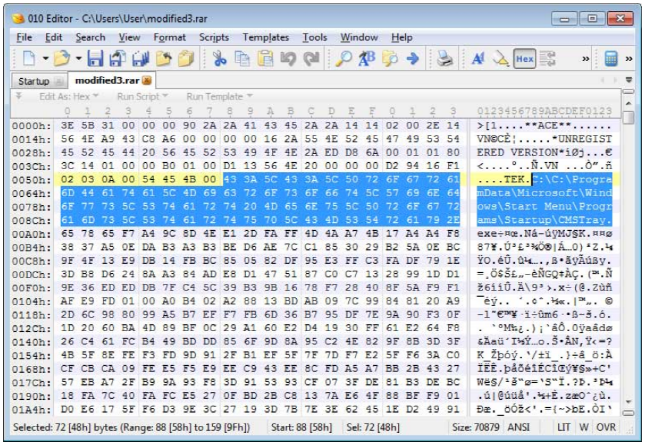Click the Open File folder icon
The height and width of the screenshot is (443, 645).
pyautogui.click(x=62, y=58)
